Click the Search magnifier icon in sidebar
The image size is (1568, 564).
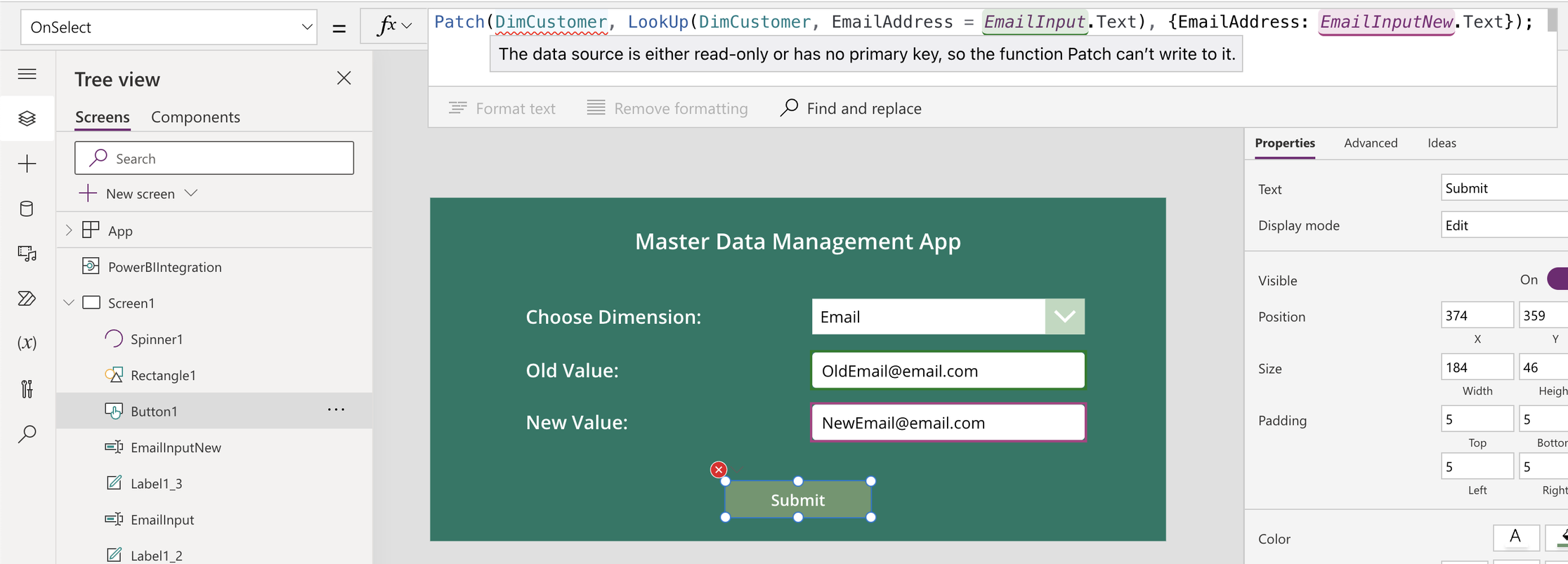point(27,434)
